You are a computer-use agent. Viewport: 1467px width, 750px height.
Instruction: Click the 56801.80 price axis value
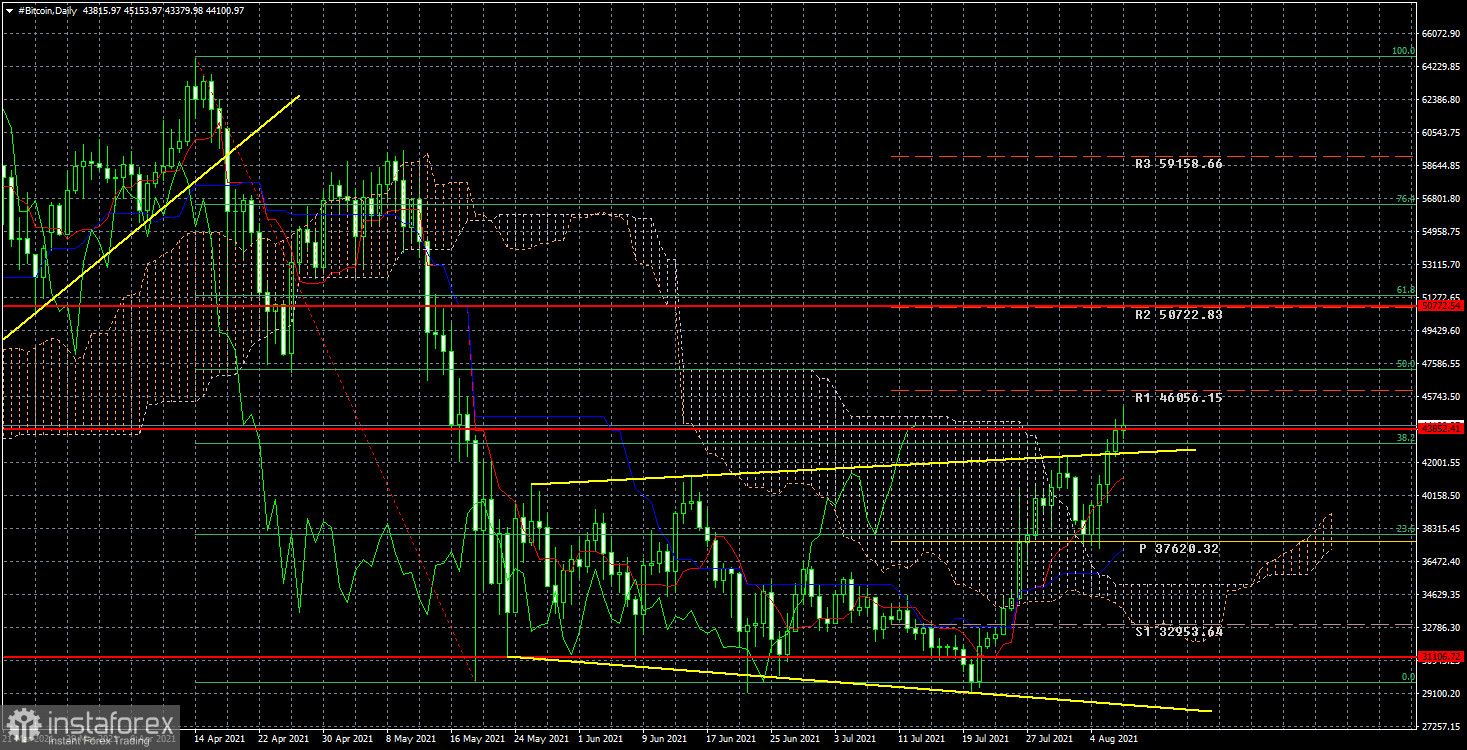pos(1442,199)
